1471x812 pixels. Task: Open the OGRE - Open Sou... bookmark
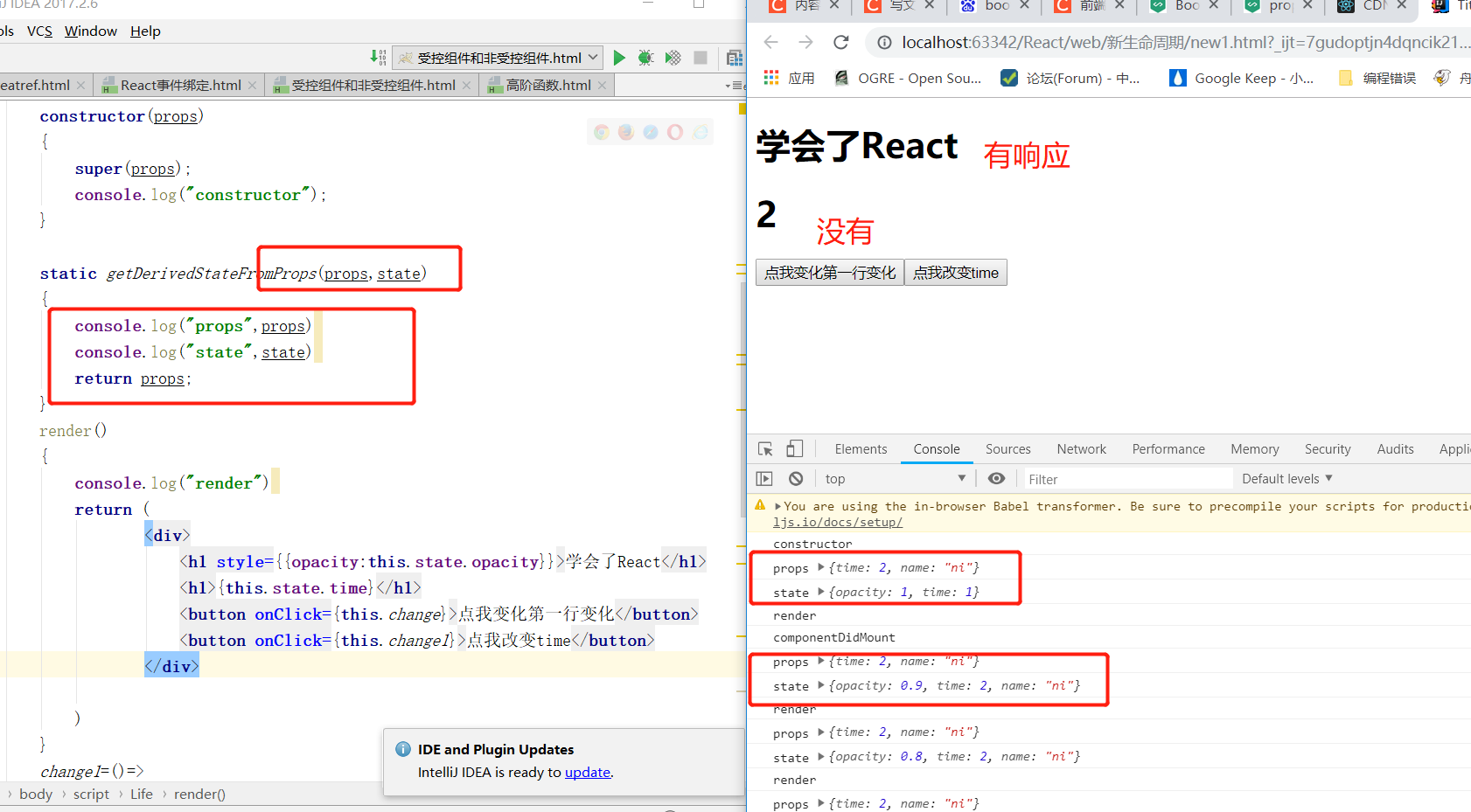[908, 78]
